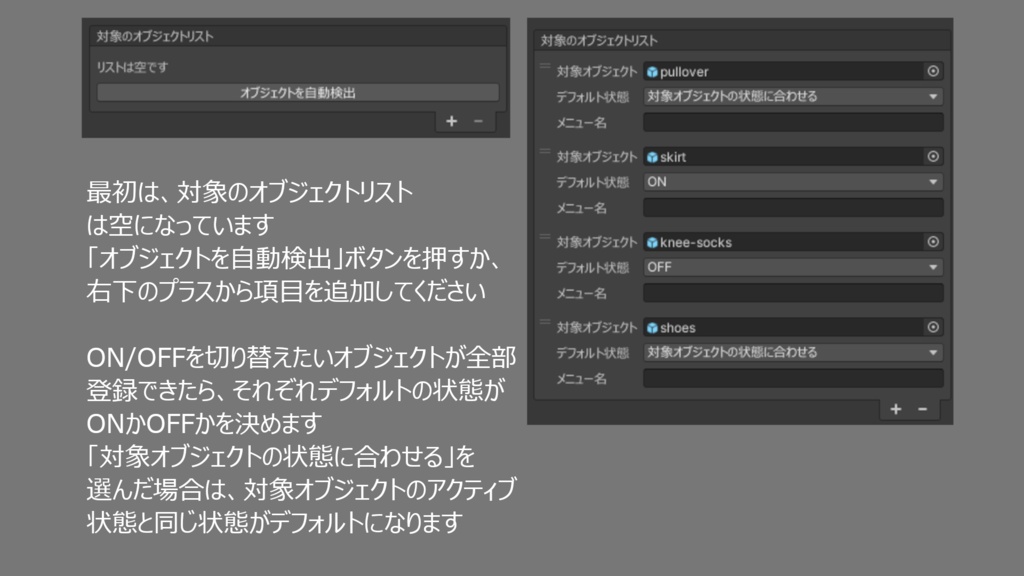The image size is (1024, 576).
Task: Open the object picker for pullover
Action: (x=932, y=71)
